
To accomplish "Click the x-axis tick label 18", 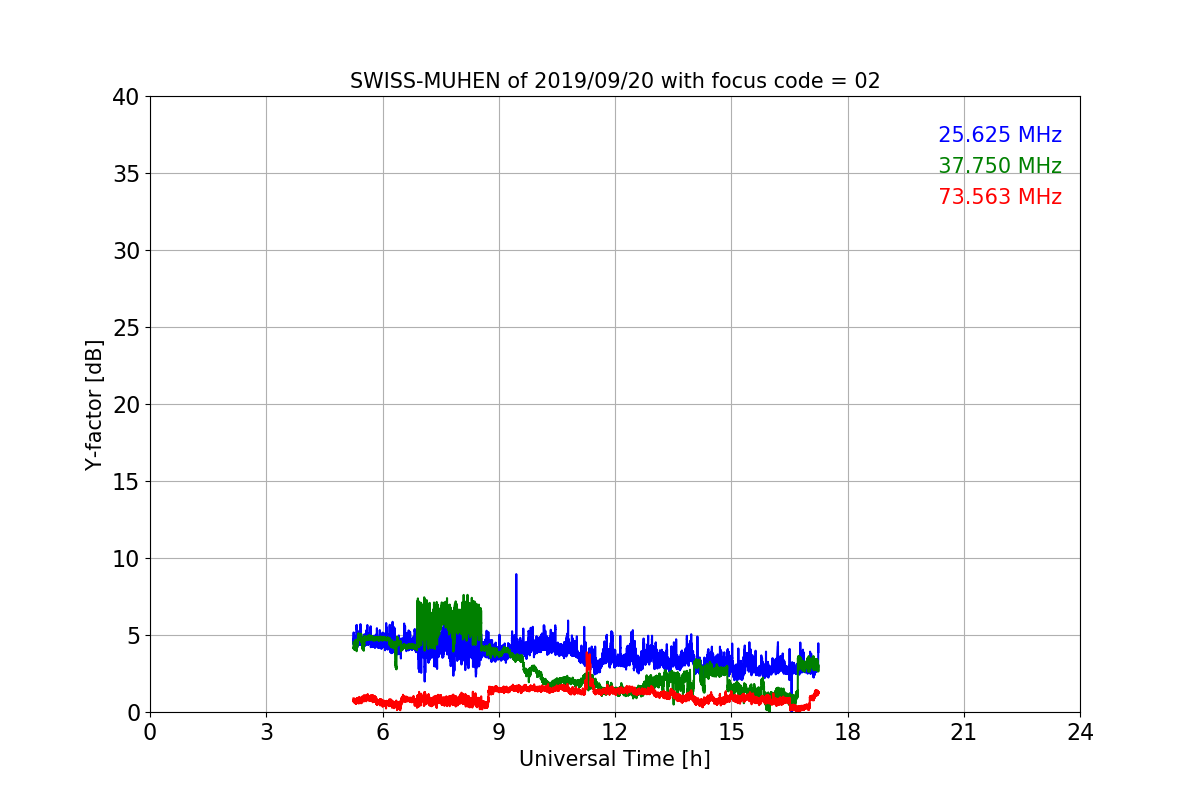I will click(x=847, y=732).
